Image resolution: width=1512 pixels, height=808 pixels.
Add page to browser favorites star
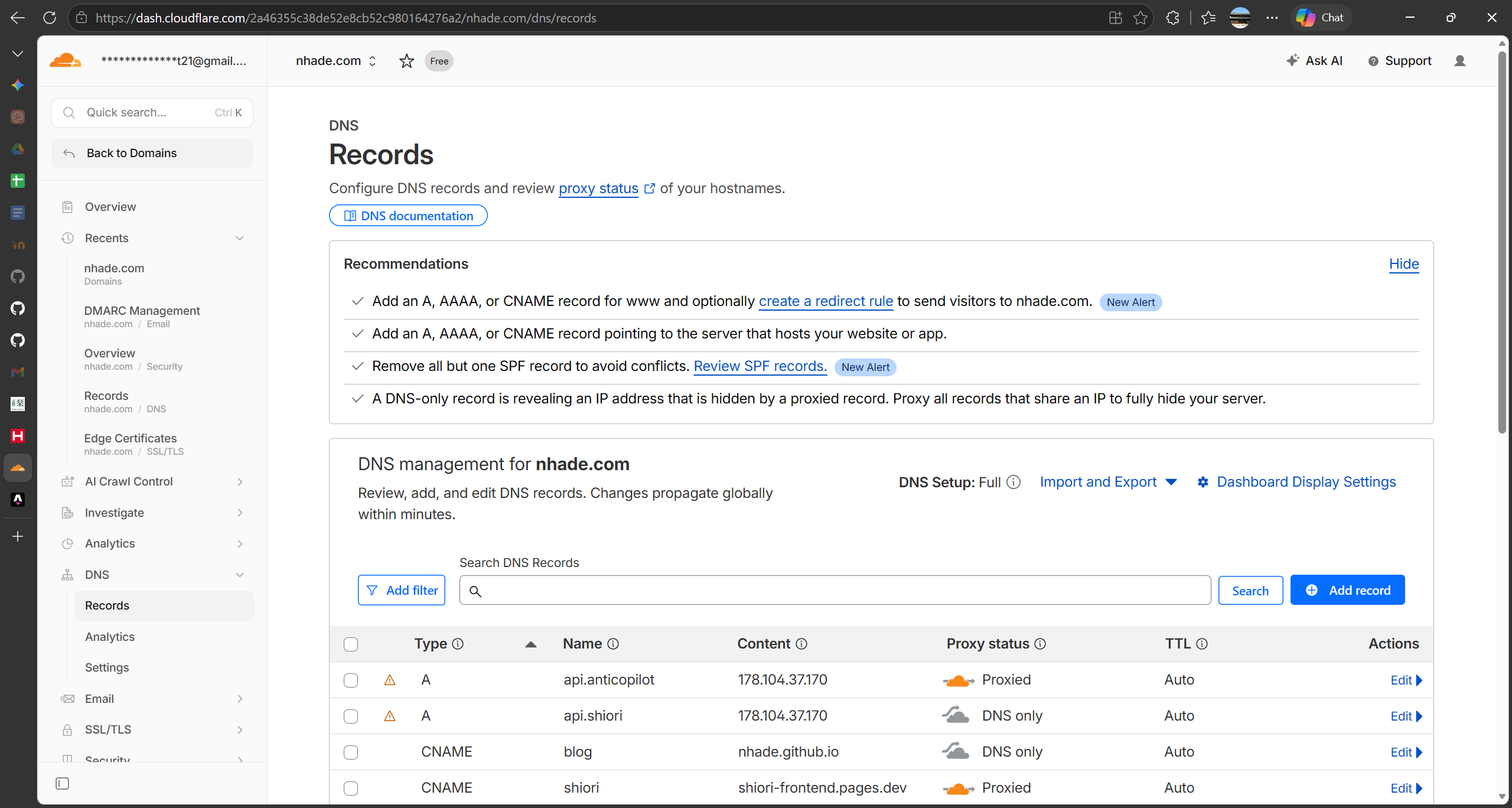click(1140, 18)
